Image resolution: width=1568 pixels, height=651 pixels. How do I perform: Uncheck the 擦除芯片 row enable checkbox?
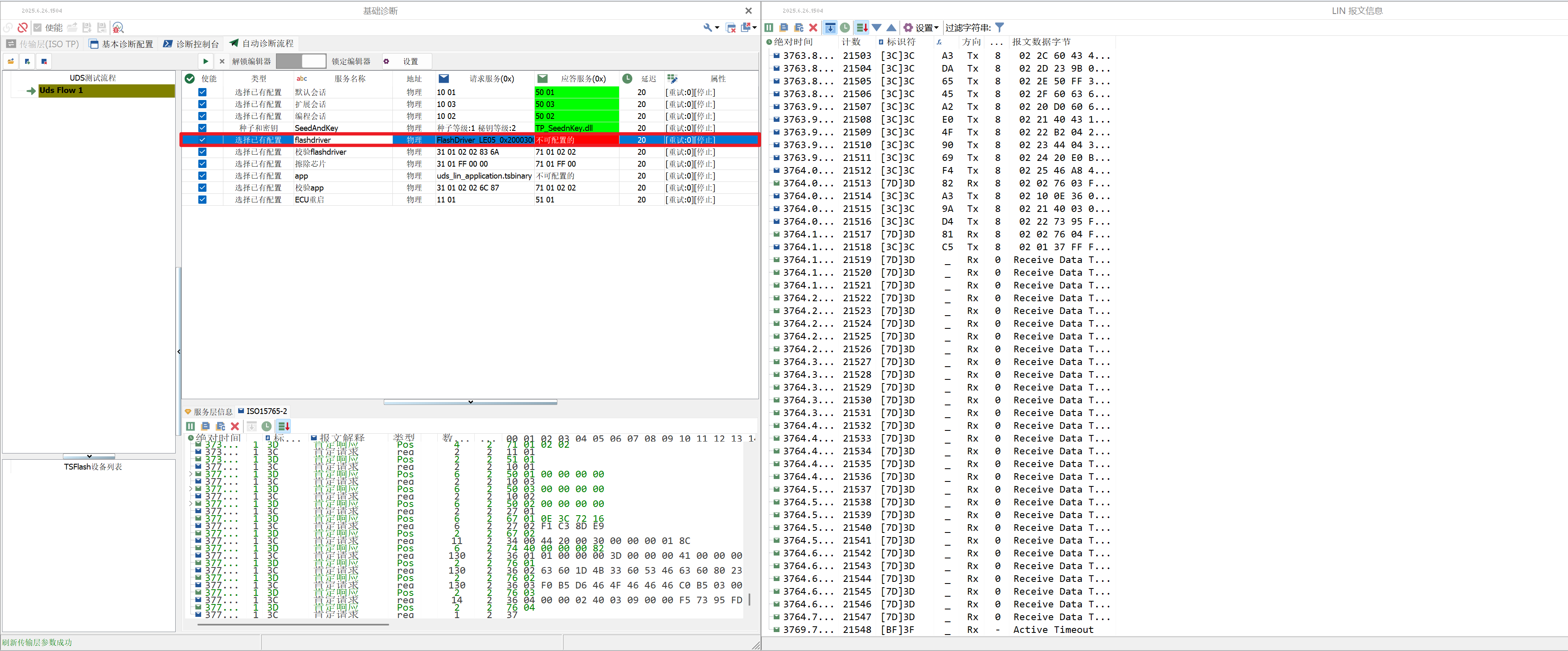coord(202,164)
